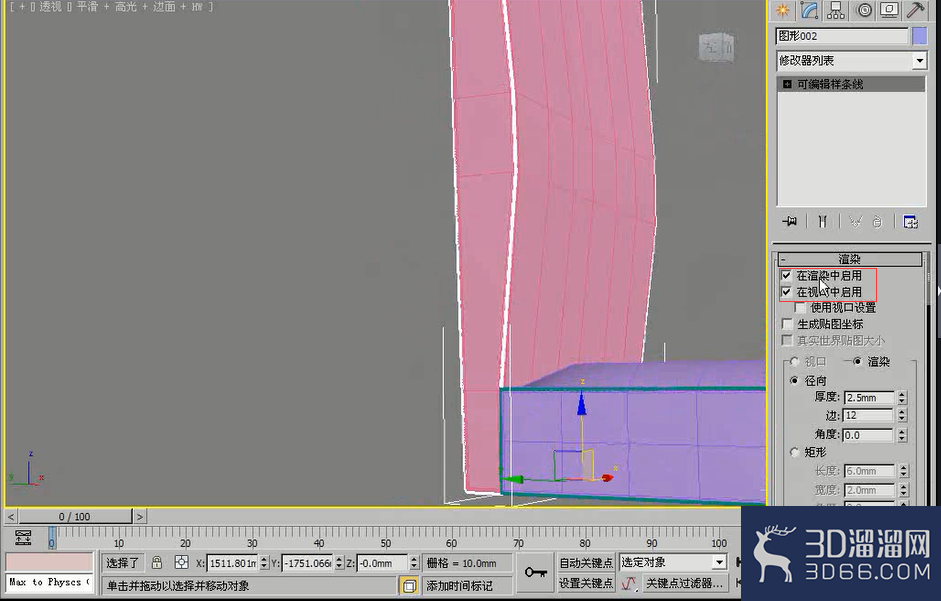Click the X coordinate field
Image resolution: width=941 pixels, height=601 pixels.
coord(232,563)
